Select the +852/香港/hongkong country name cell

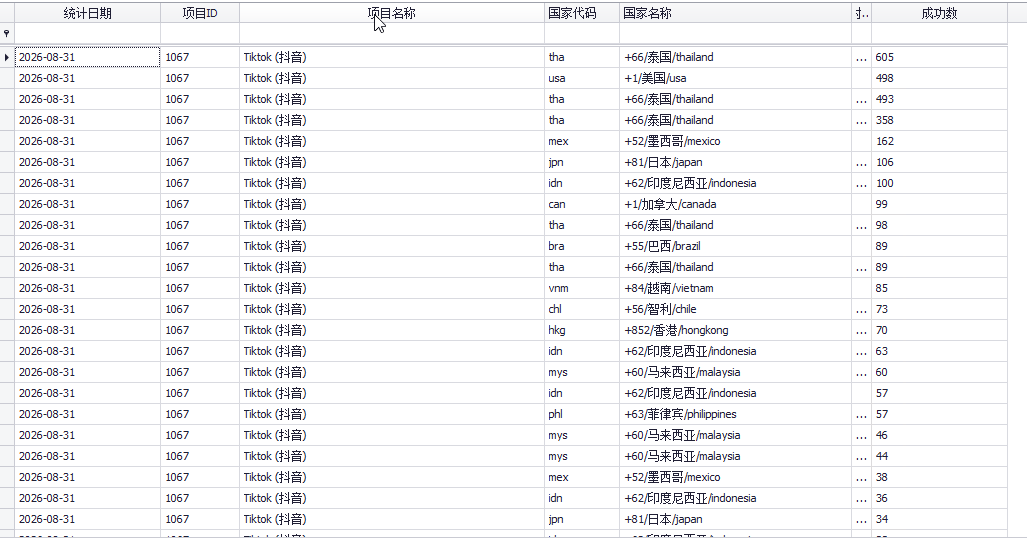click(x=736, y=330)
